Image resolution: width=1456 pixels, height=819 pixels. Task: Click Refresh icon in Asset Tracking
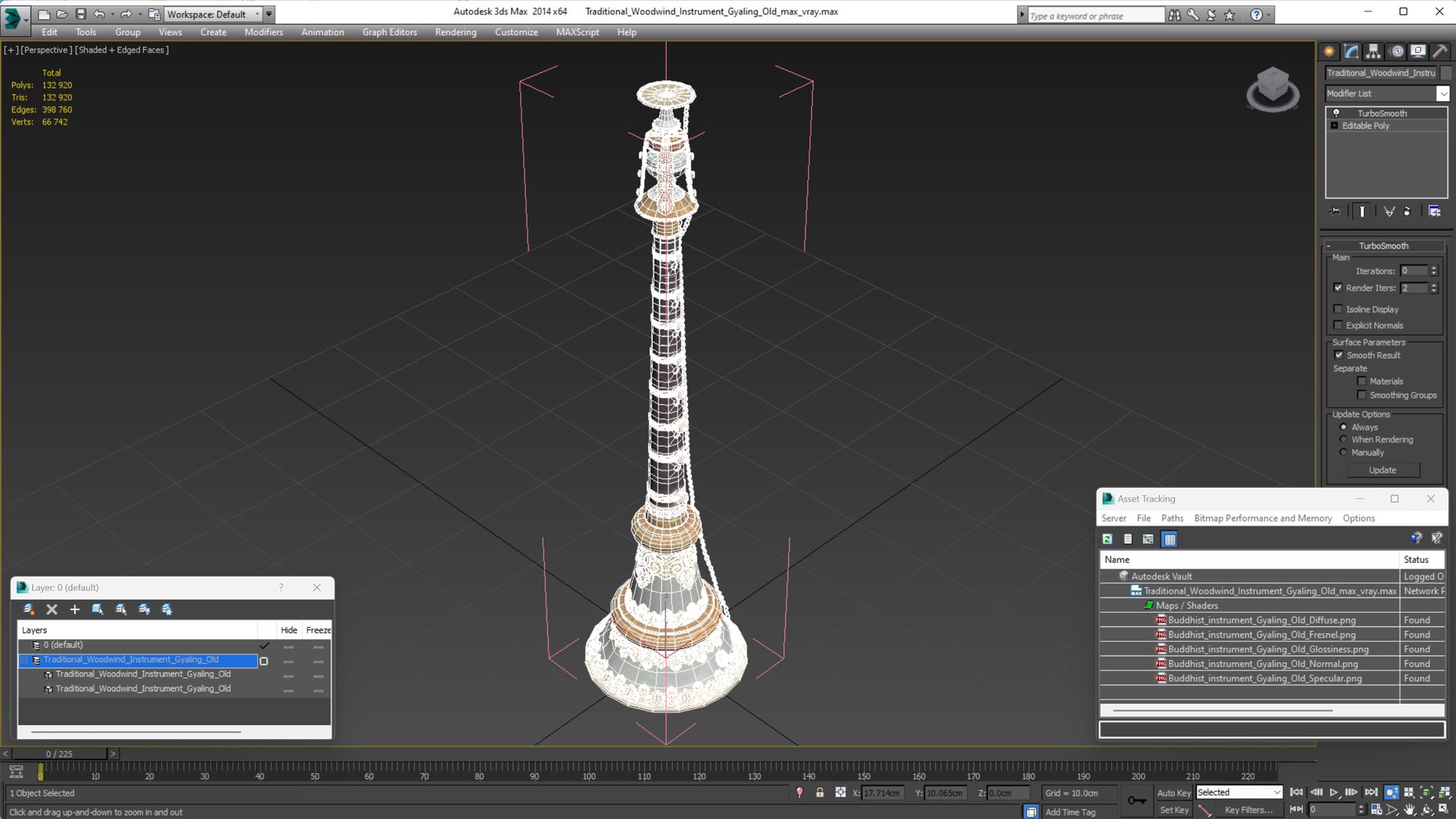tap(1107, 539)
